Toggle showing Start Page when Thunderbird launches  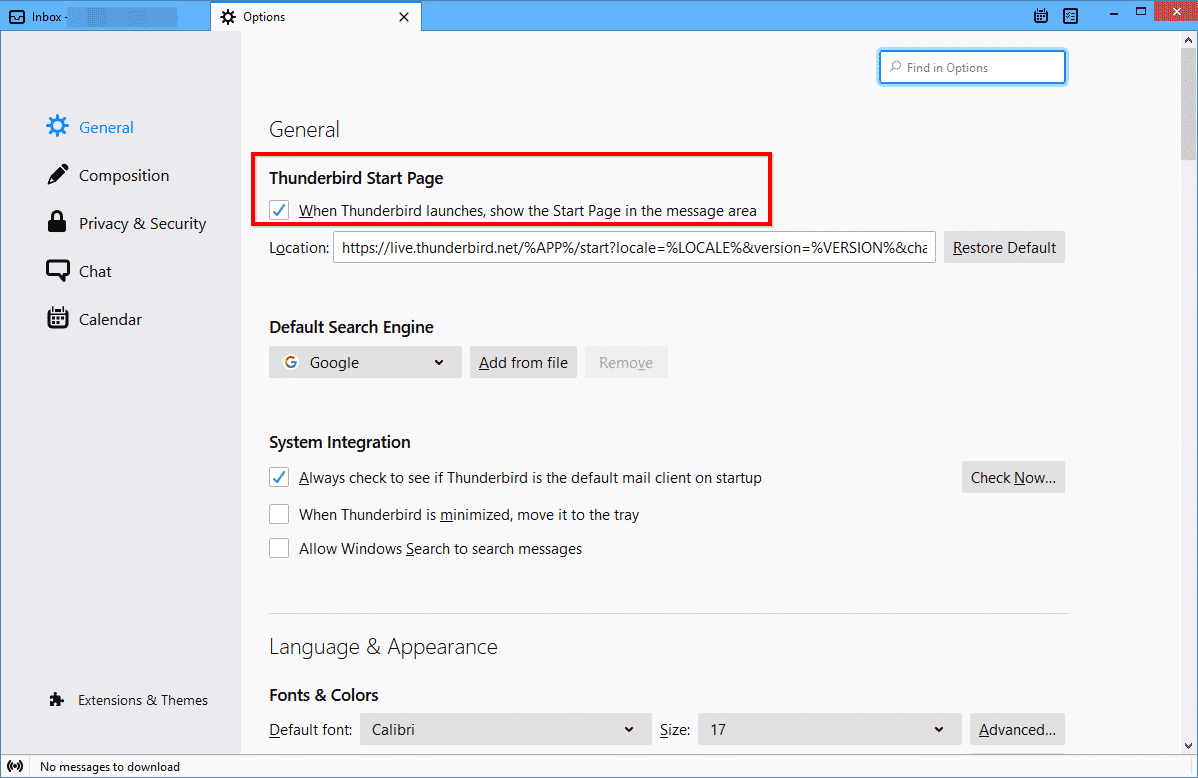(279, 210)
